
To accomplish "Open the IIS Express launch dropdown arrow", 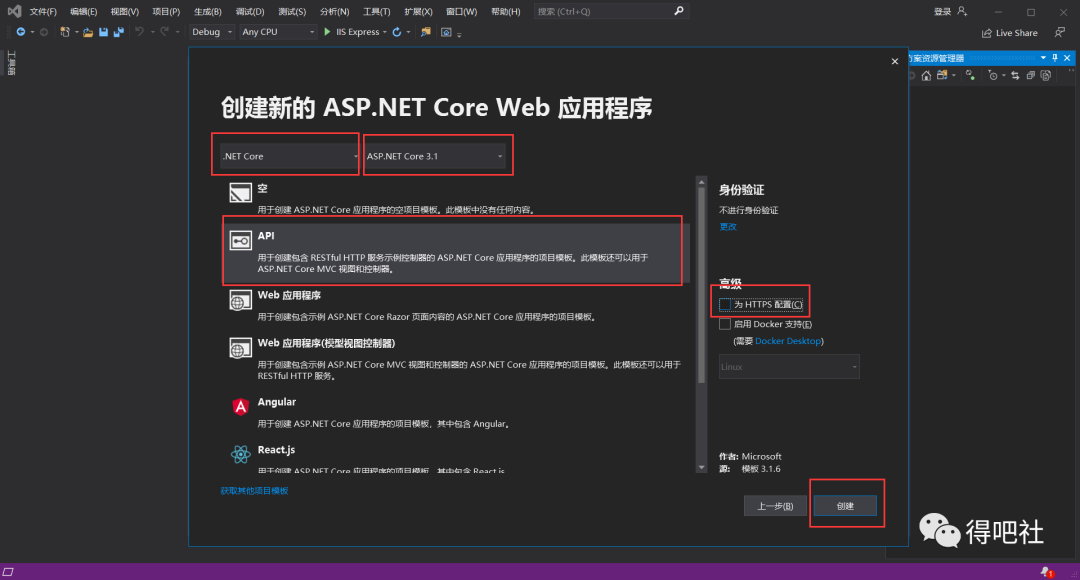I will [x=384, y=32].
